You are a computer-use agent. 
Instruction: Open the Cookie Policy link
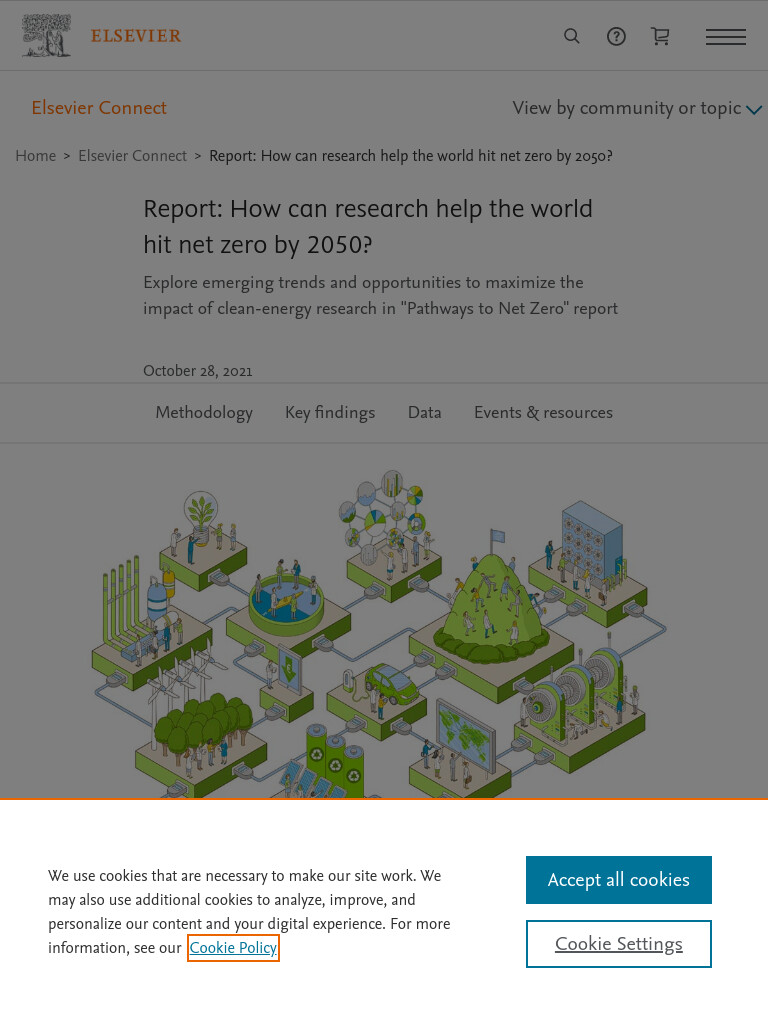pyautogui.click(x=233, y=948)
